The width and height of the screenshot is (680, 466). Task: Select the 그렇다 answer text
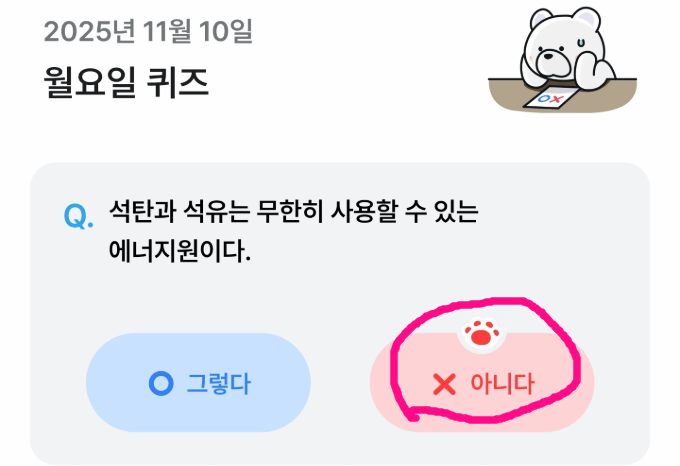219,384
